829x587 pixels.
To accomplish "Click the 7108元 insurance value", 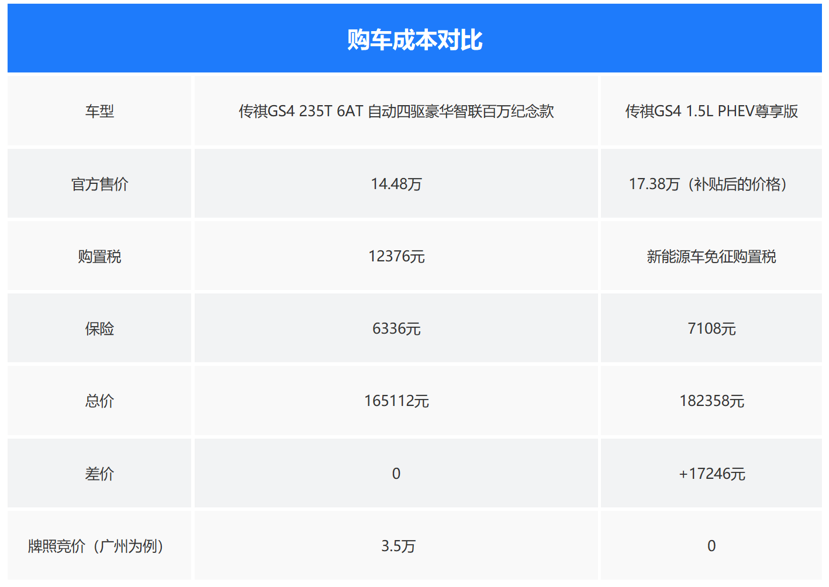I will (x=711, y=329).
